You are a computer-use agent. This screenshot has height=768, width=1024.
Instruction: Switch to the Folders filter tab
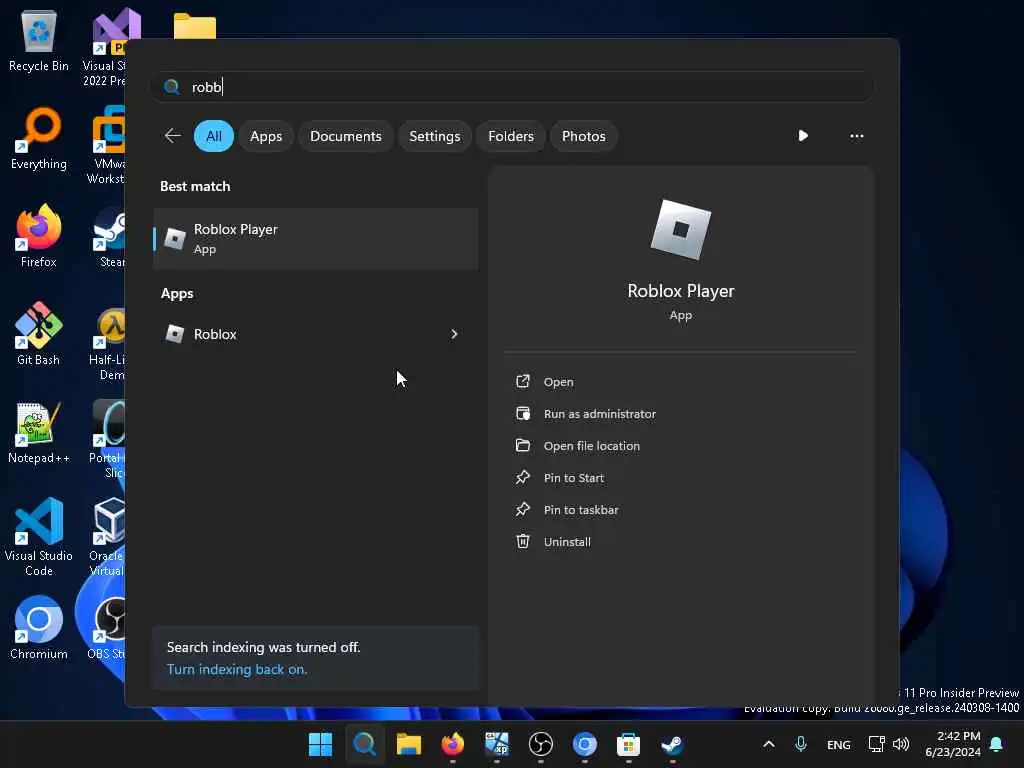tap(511, 136)
